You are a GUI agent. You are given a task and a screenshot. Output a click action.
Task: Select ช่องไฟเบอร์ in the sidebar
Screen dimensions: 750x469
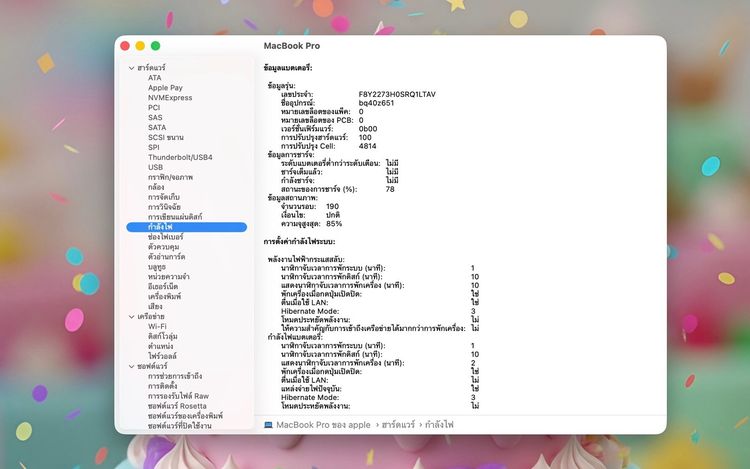coord(165,237)
